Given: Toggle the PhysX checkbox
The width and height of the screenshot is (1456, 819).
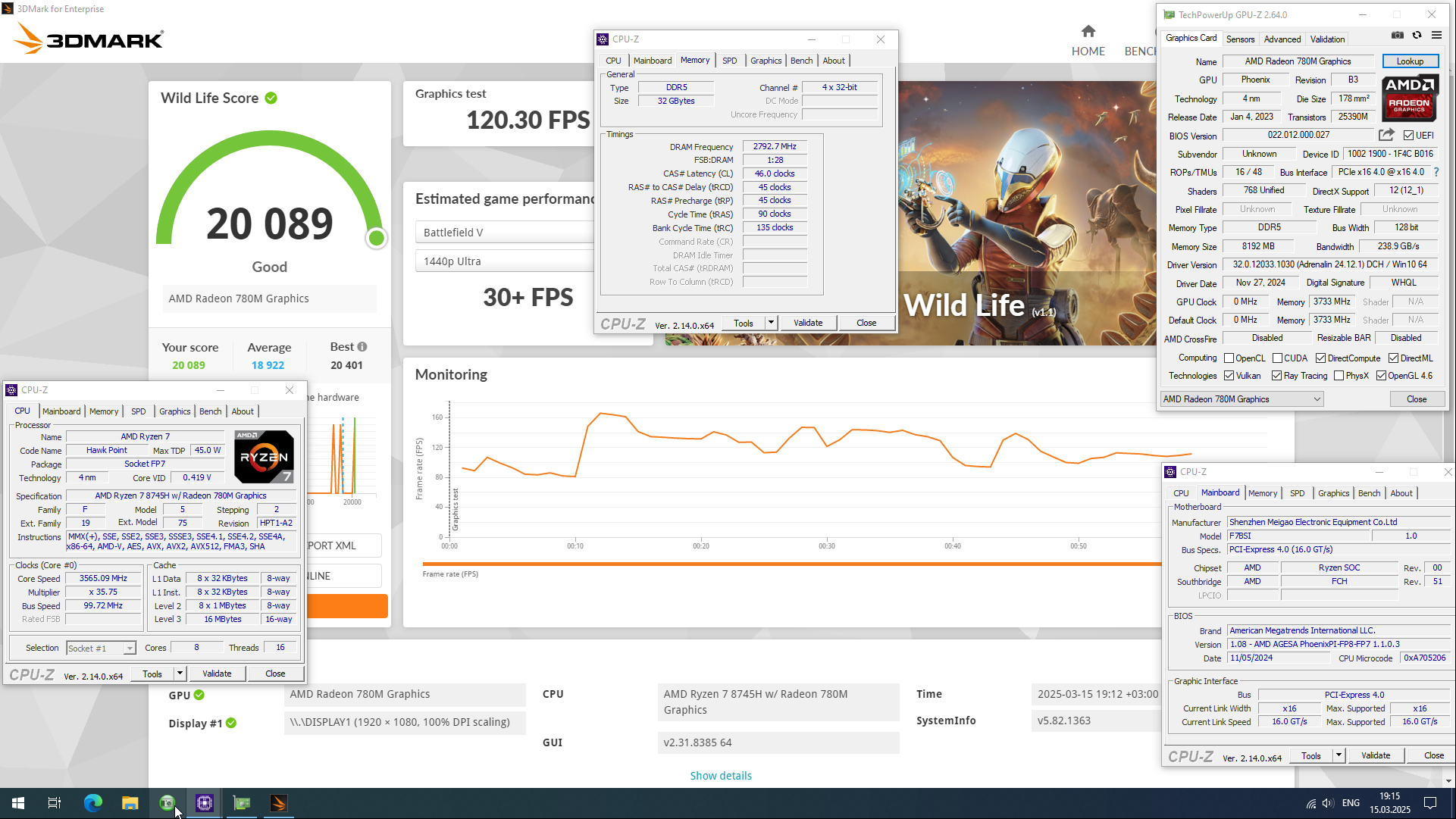Looking at the screenshot, I should (x=1339, y=376).
